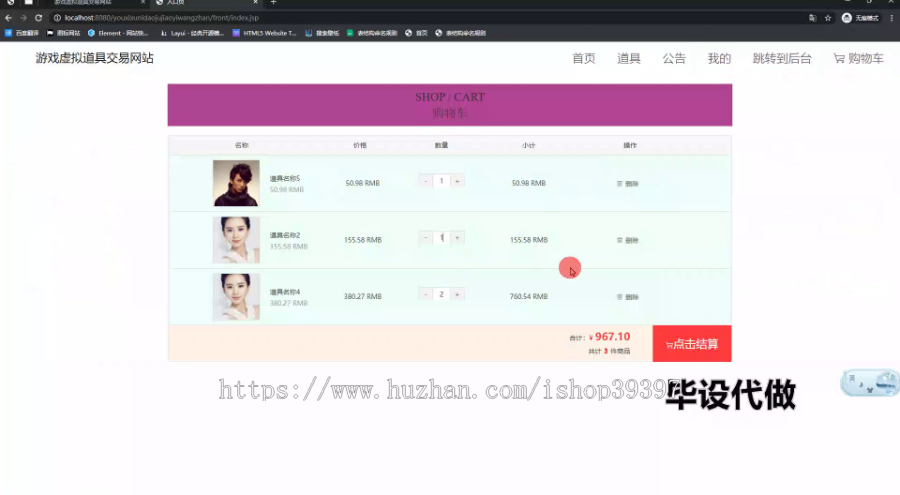This screenshot has height=495, width=900.
Task: Open the 首页 nav item
Action: click(x=584, y=59)
